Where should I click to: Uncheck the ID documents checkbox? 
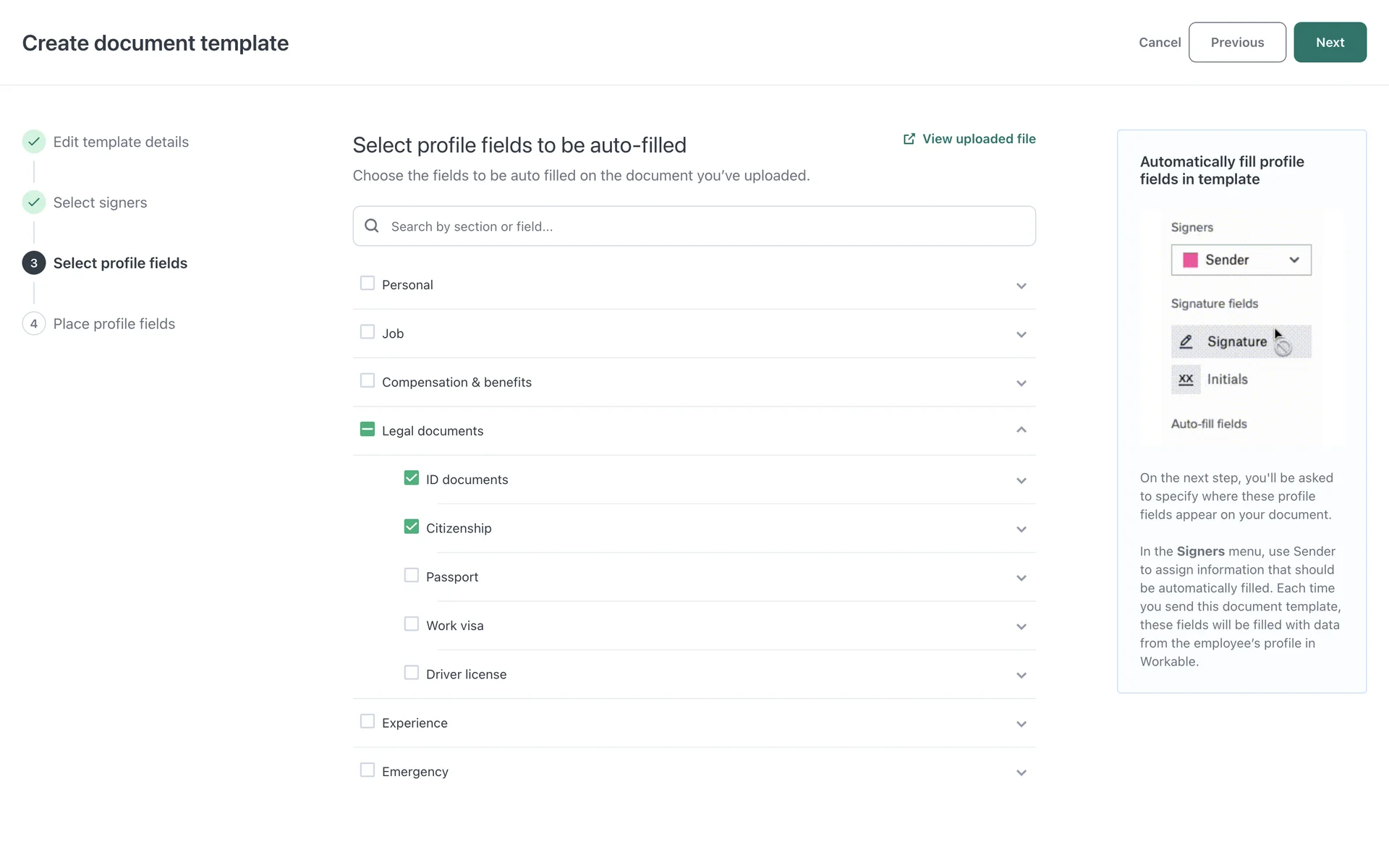pyautogui.click(x=411, y=478)
